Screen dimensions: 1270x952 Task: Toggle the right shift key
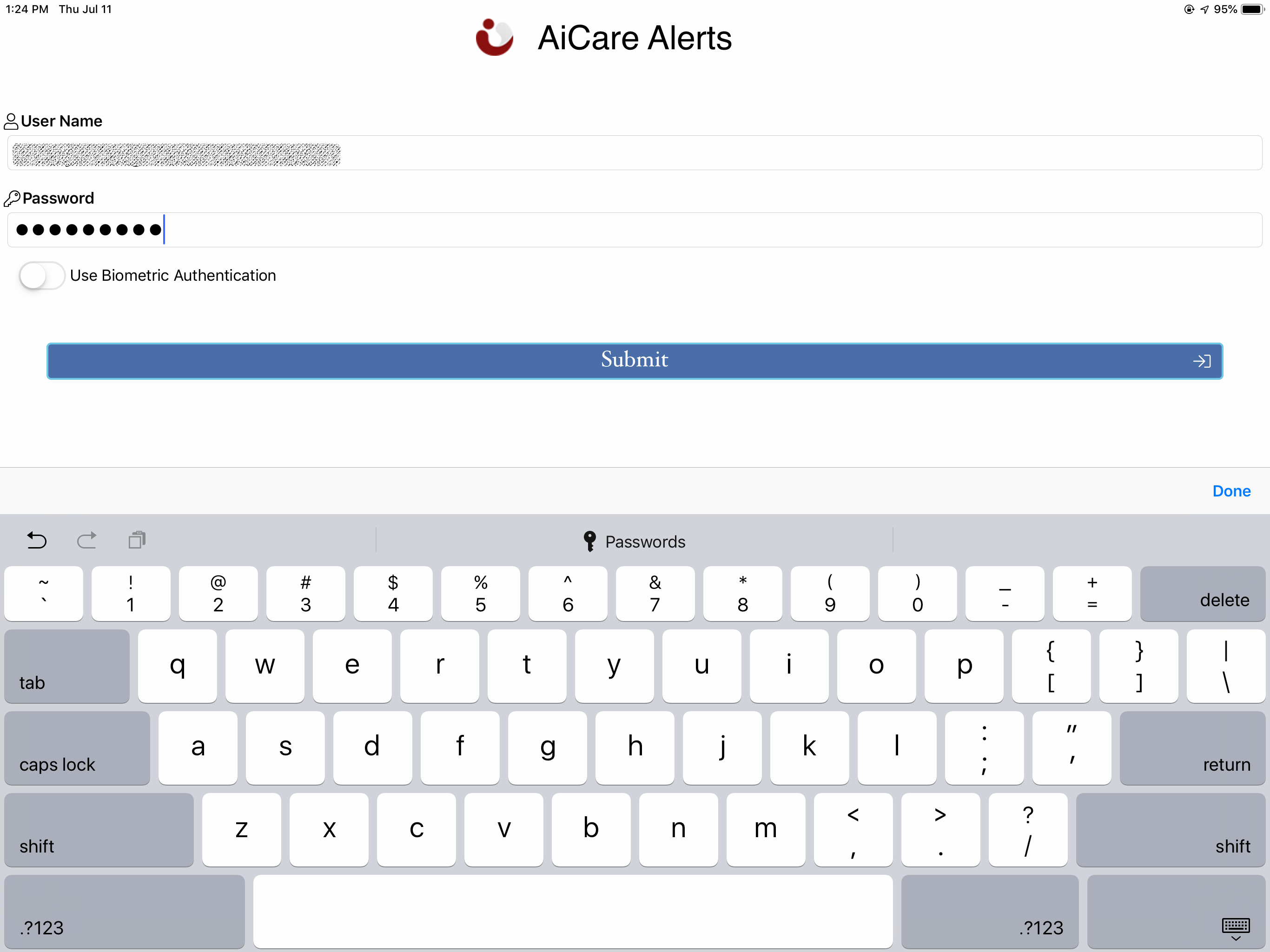pyautogui.click(x=1171, y=830)
